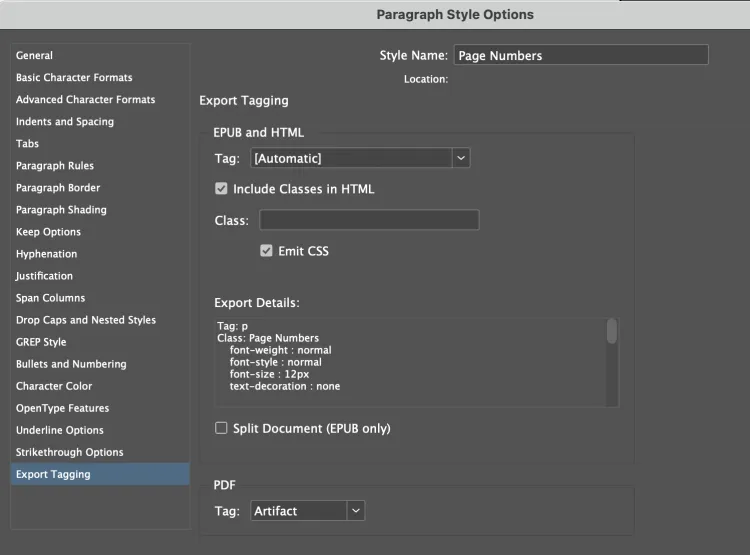The width and height of the screenshot is (750, 555).
Task: Toggle Include Classes in HTML checkbox
Action: [222, 189]
